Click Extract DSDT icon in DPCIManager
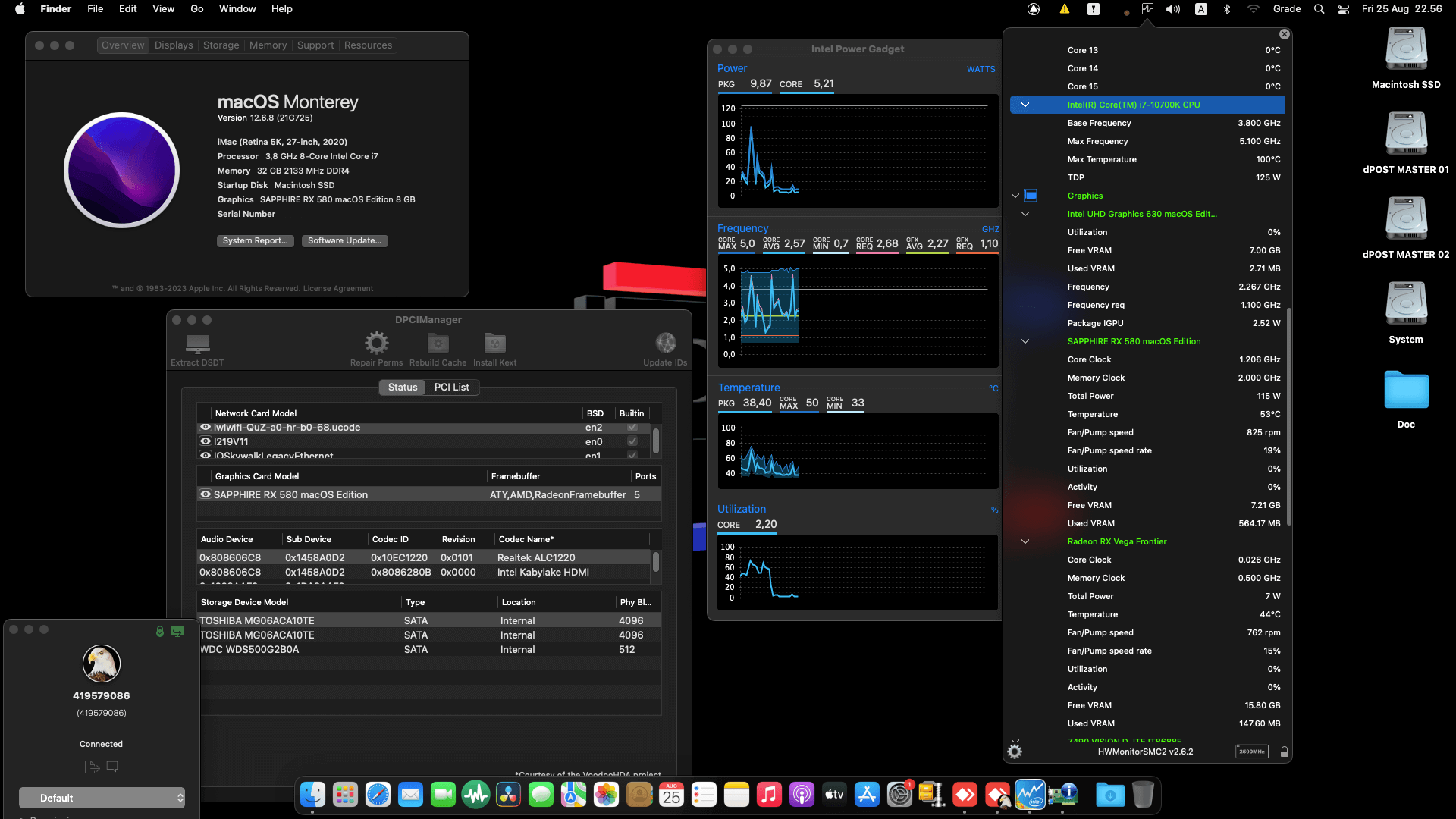The height and width of the screenshot is (819, 1456). pos(197,344)
